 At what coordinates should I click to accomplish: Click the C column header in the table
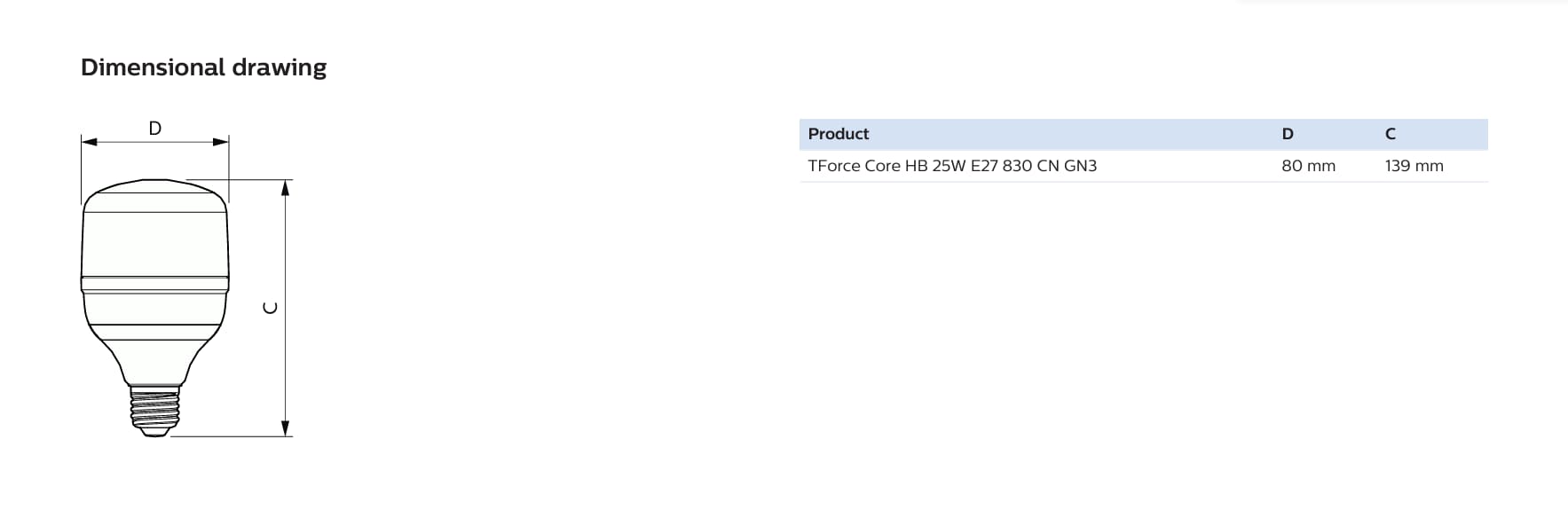tap(1391, 134)
